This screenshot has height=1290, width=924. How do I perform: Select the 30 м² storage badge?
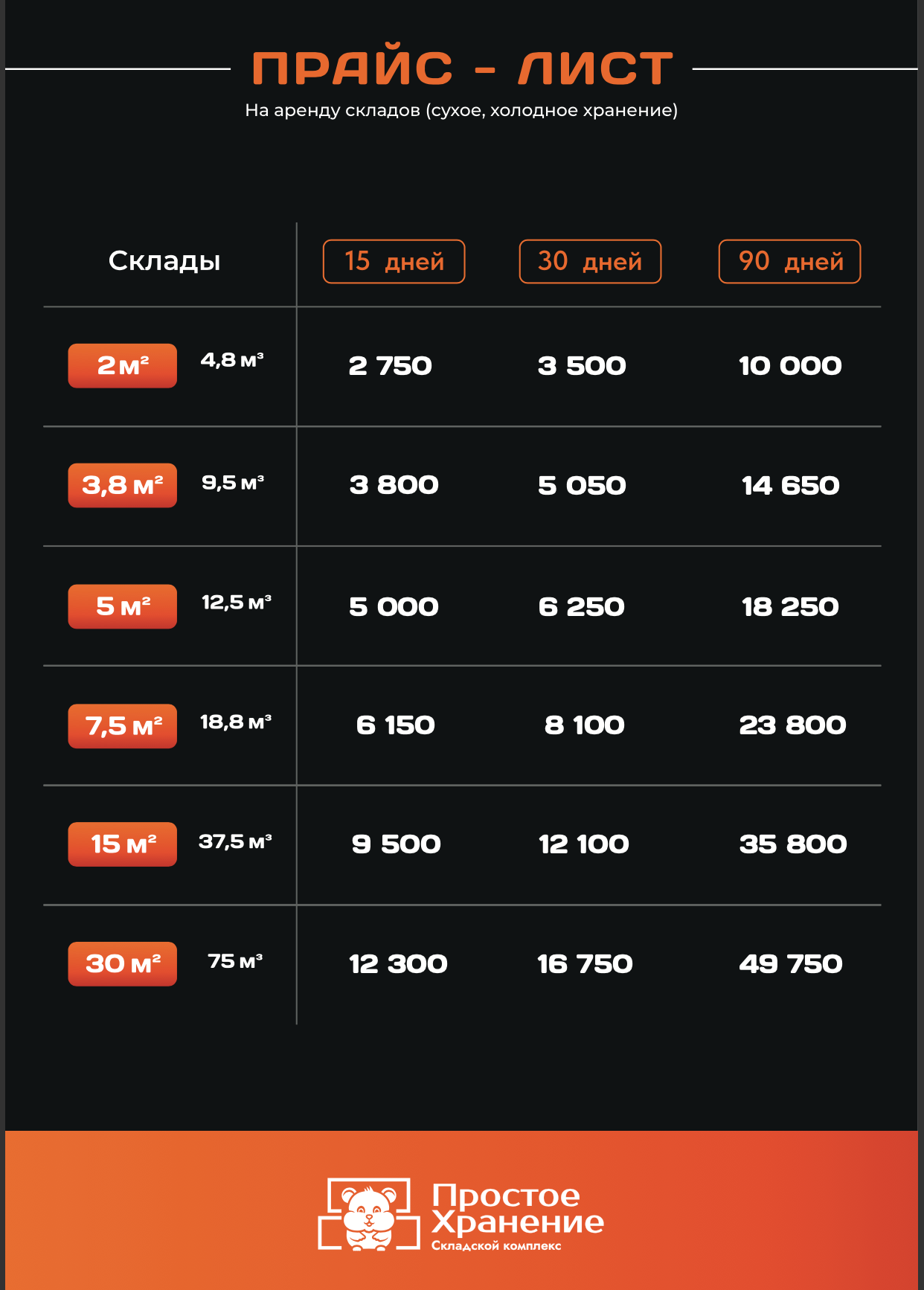point(123,964)
